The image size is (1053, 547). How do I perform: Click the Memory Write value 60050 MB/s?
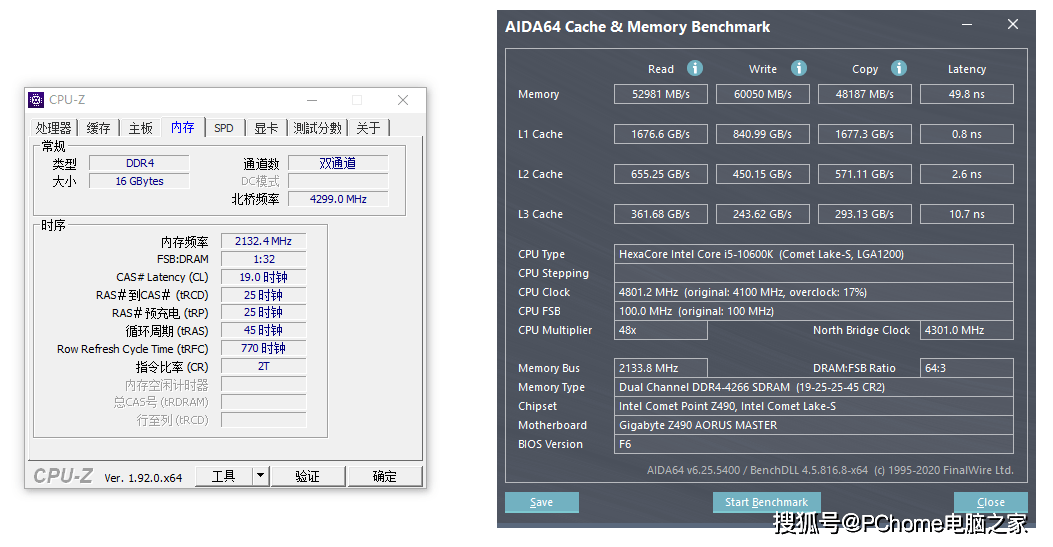763,94
